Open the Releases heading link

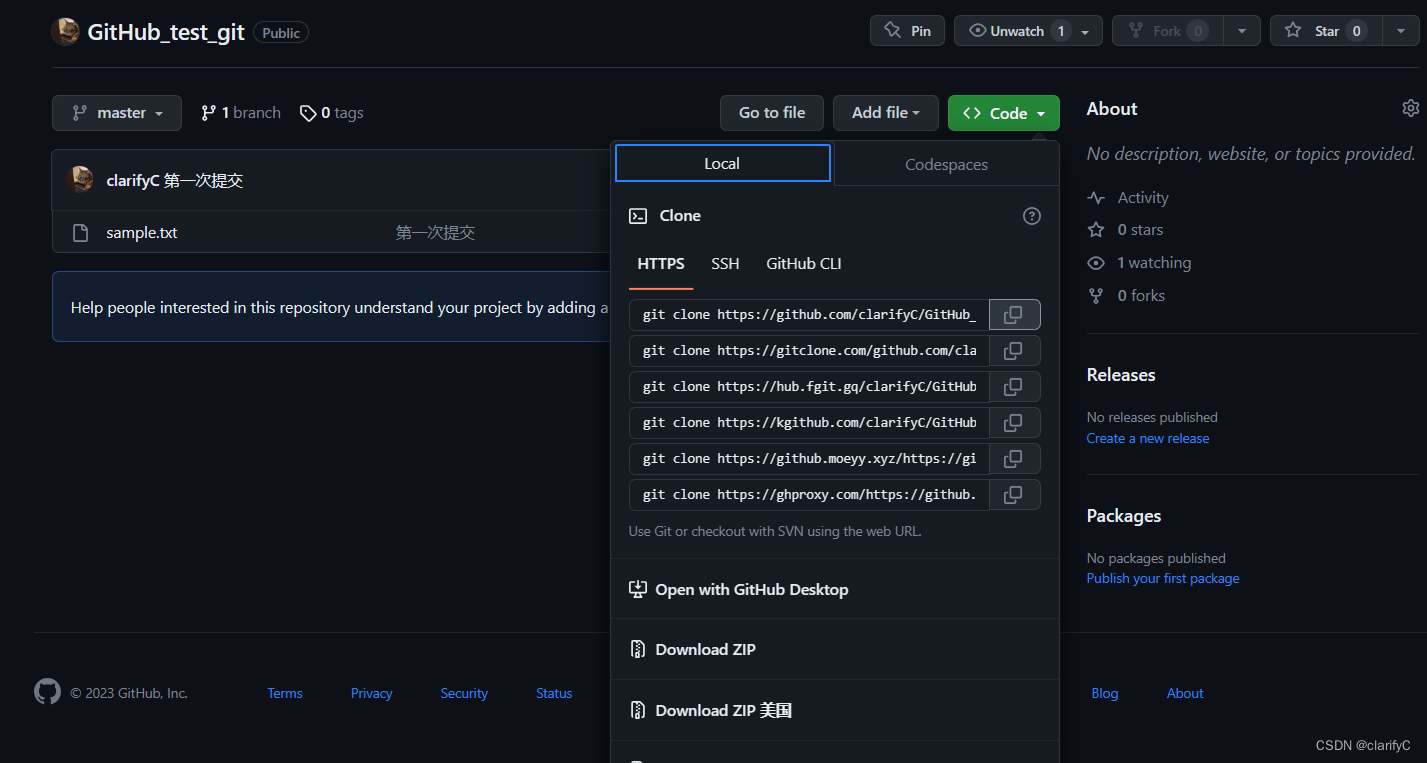coord(1121,375)
